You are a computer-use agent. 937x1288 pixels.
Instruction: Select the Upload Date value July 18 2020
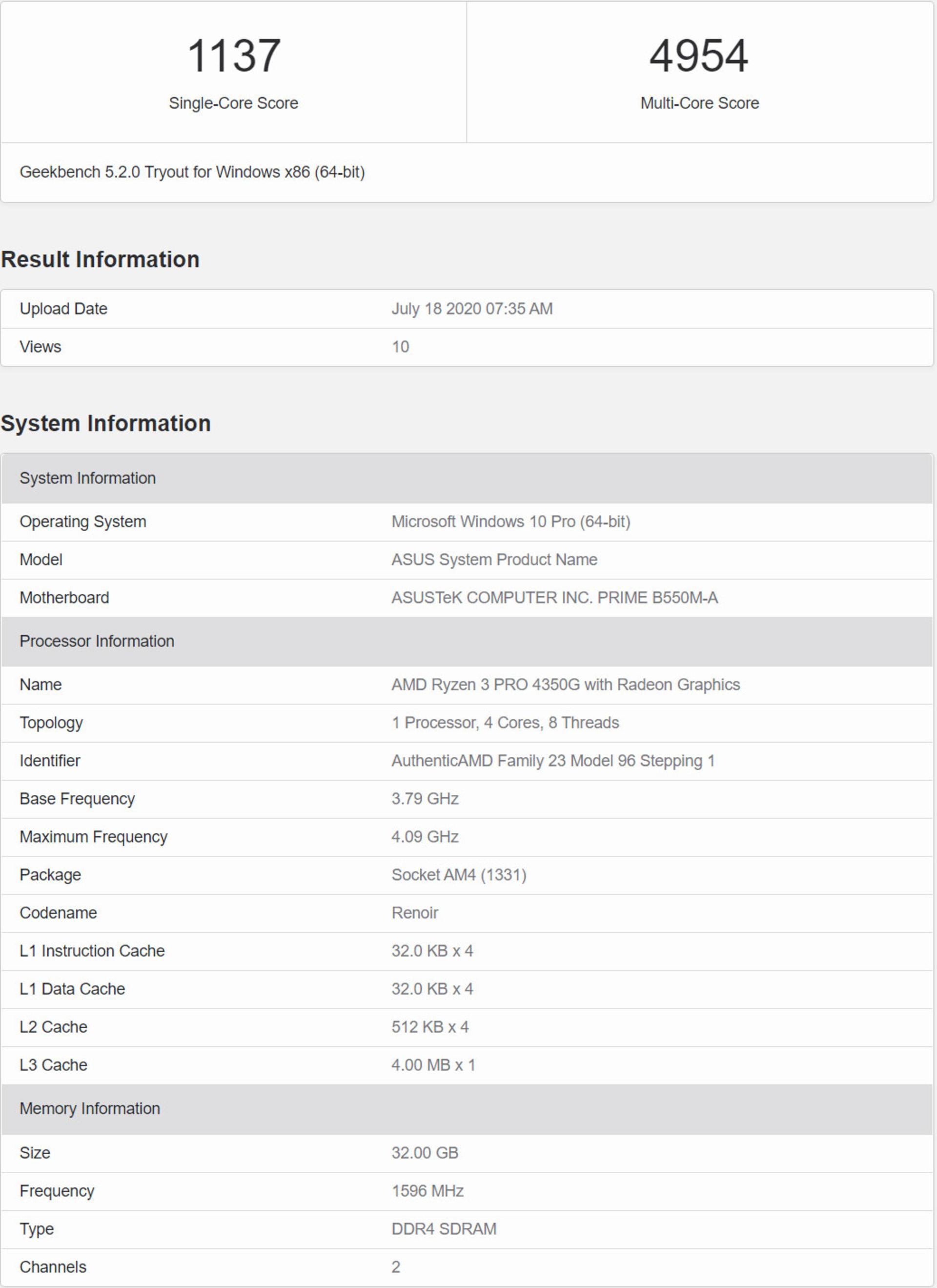(471, 309)
